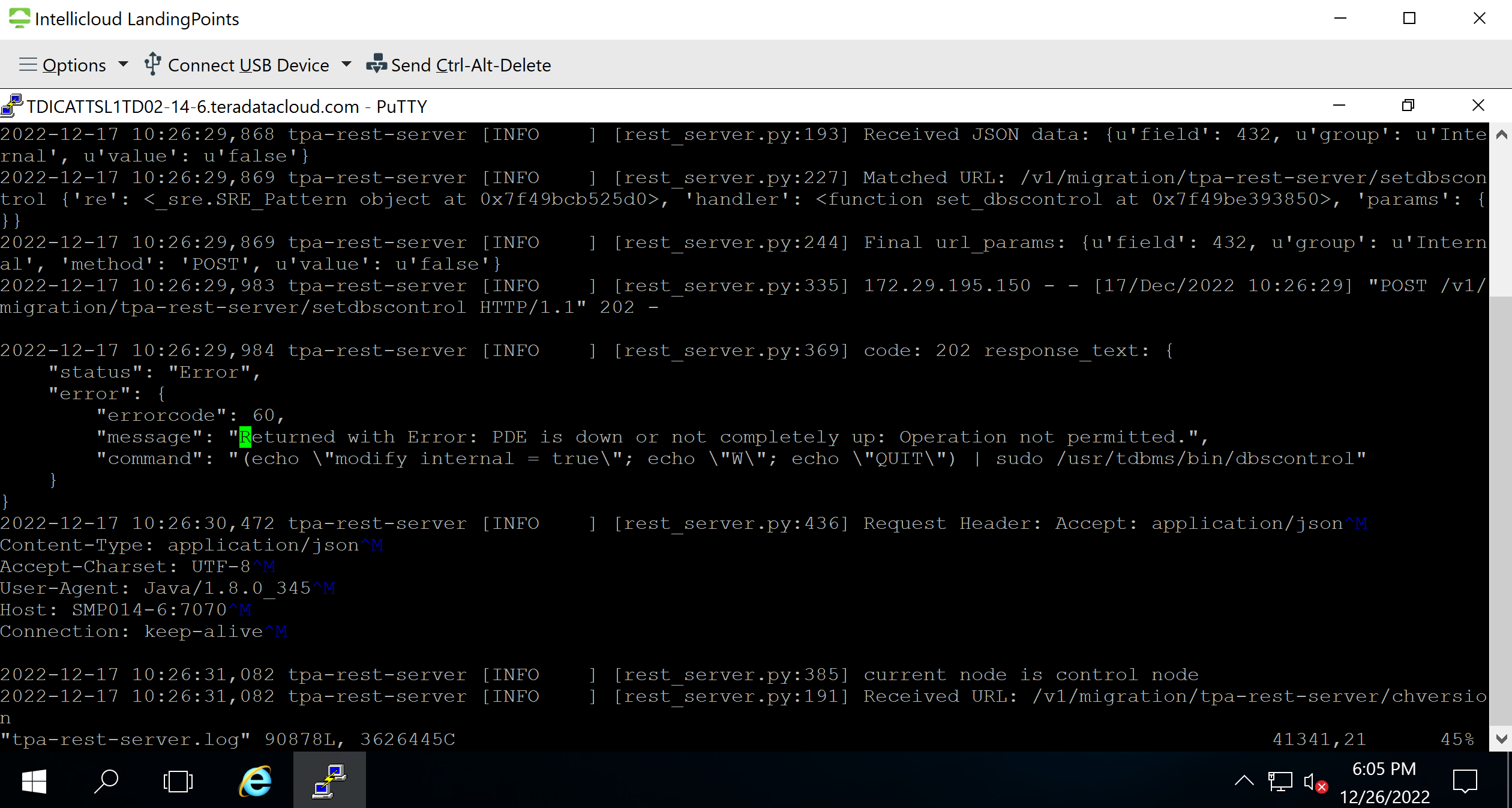Launch Internet Explorer from the taskbar
Viewport: 1512px width, 808px height.
pos(256,782)
